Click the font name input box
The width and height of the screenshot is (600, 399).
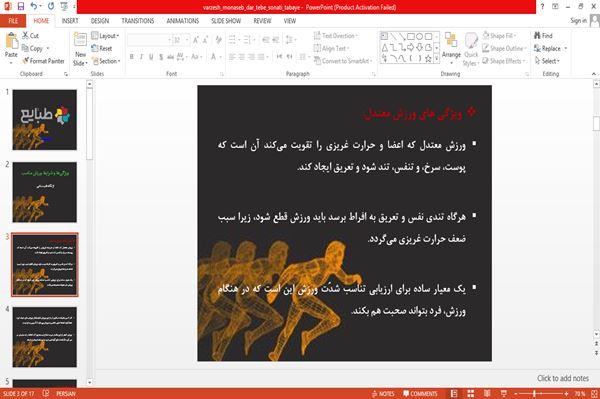[x=149, y=40]
